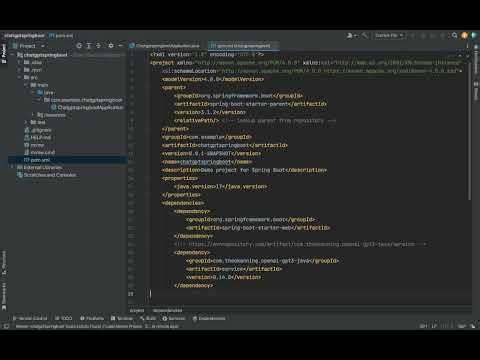
Task: Expand the resources folder arrow
Action: click(33, 115)
